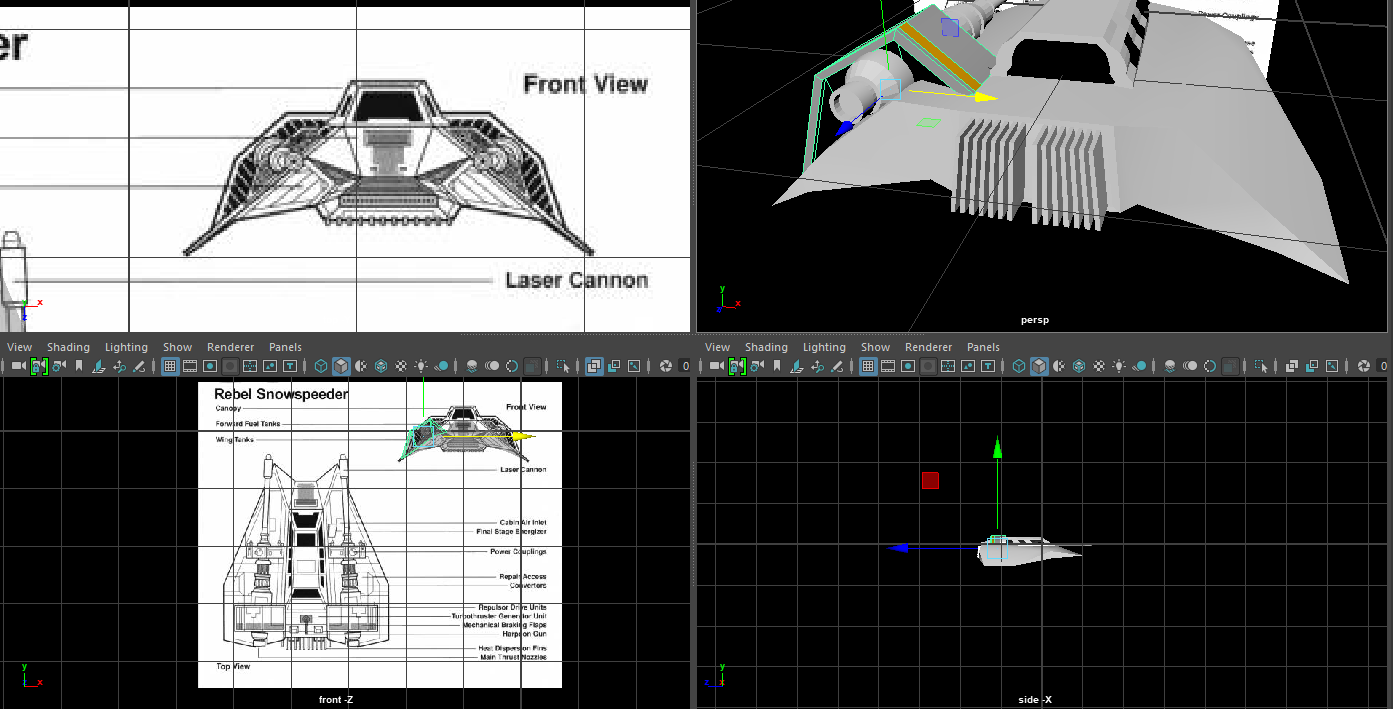1393x709 pixels.
Task: Click the 'persp' camera label
Action: [x=1035, y=320]
